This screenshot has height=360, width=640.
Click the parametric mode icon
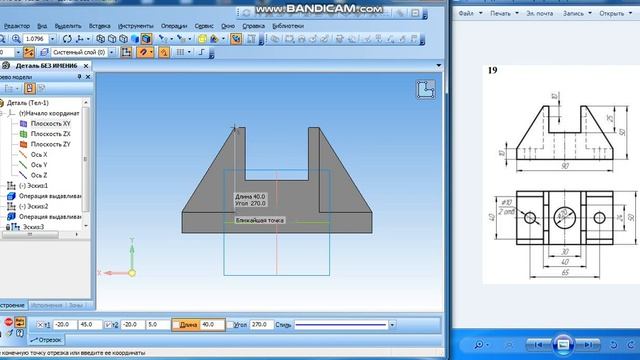164,52
